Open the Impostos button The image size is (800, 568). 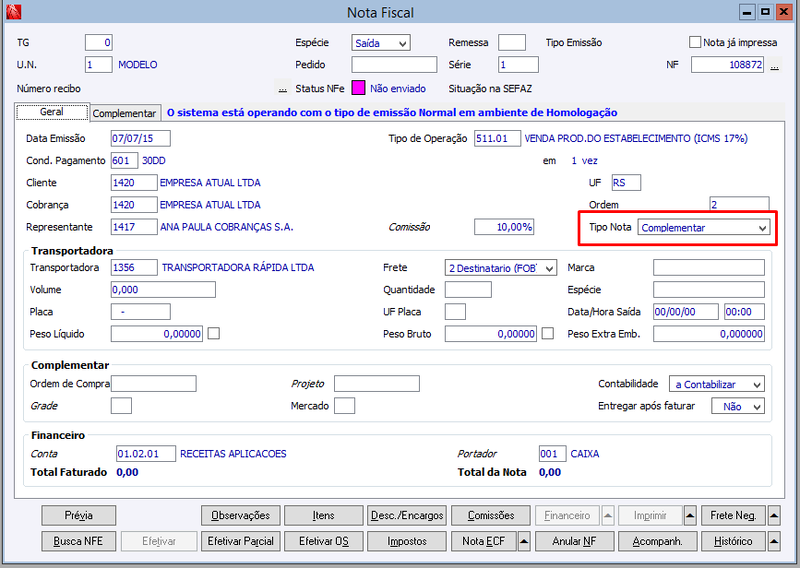(x=407, y=541)
